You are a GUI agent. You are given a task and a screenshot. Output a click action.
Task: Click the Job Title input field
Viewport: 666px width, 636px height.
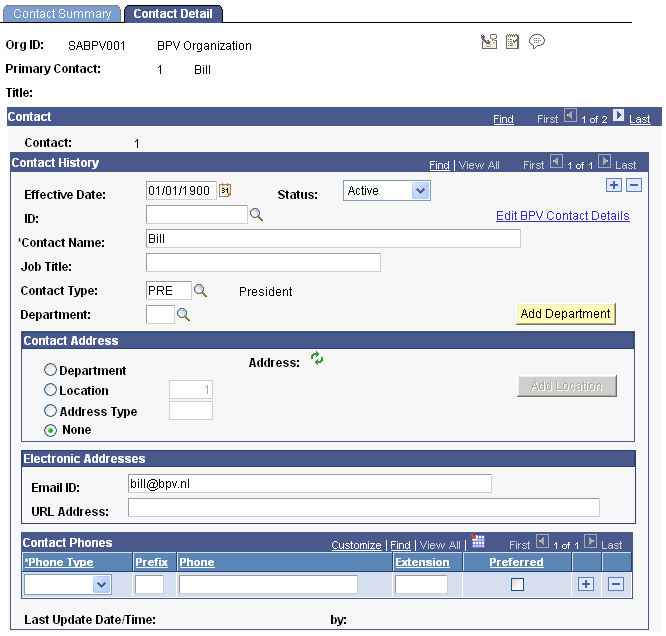click(263, 263)
